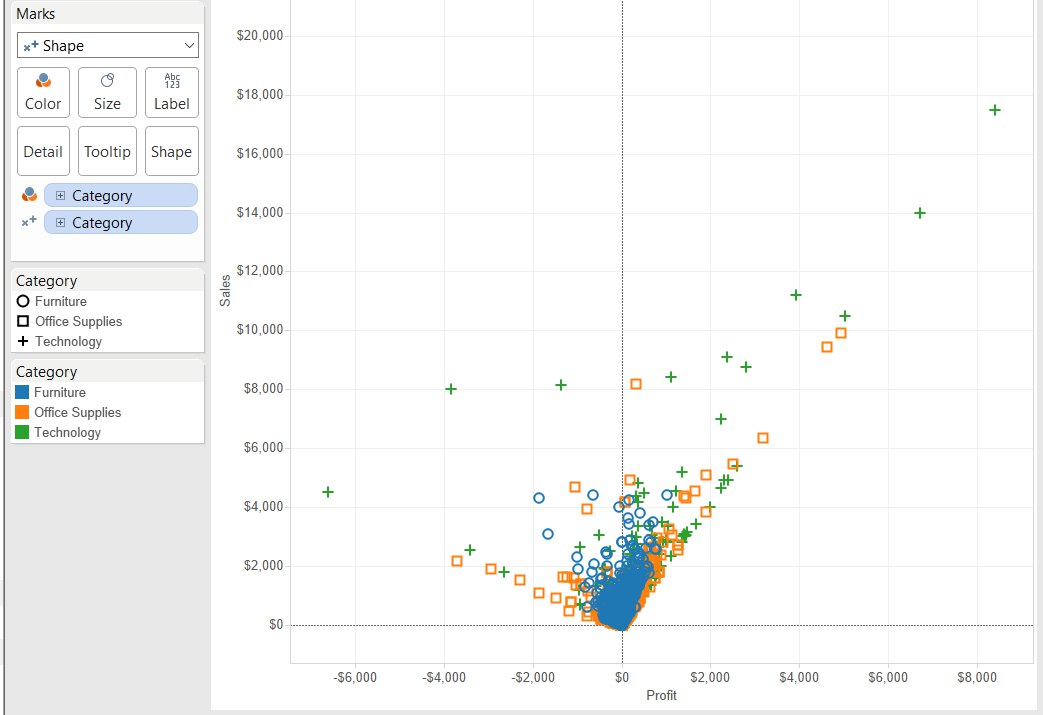Open the Size marks card
The image size is (1043, 715).
(107, 92)
